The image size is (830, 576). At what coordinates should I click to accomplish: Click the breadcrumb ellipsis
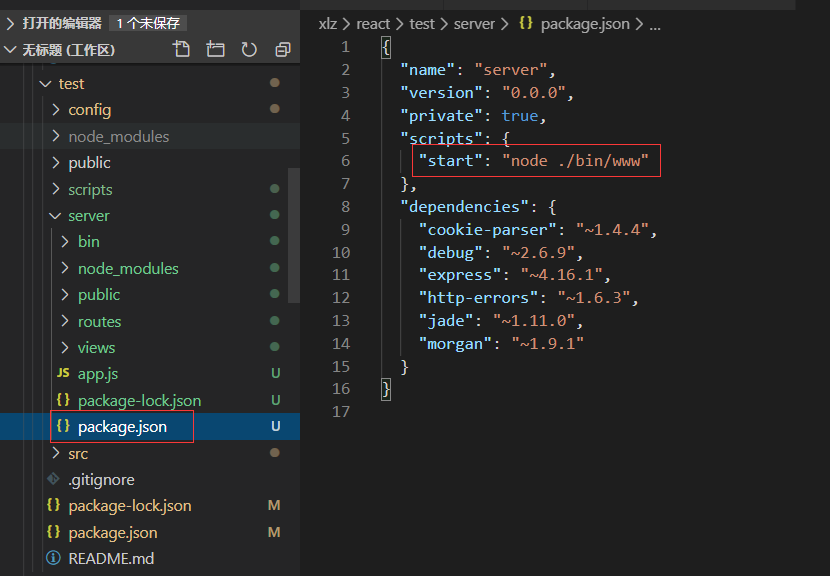(655, 25)
